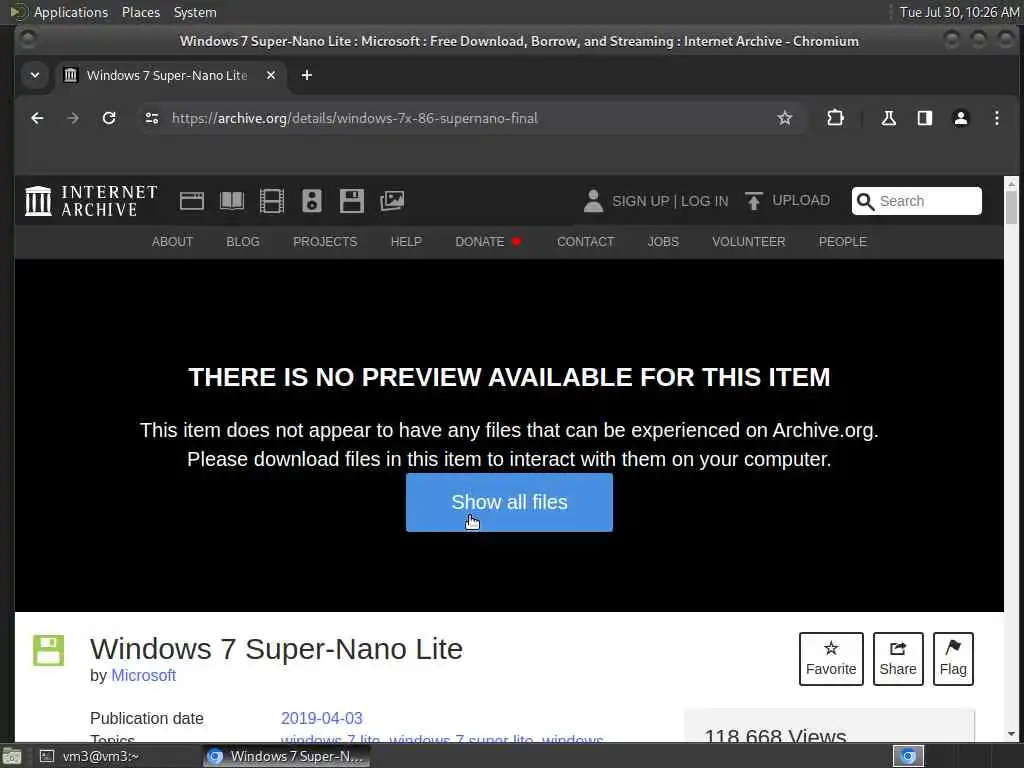Click the LOG IN link
Viewport: 1024px width, 768px height.
click(705, 201)
